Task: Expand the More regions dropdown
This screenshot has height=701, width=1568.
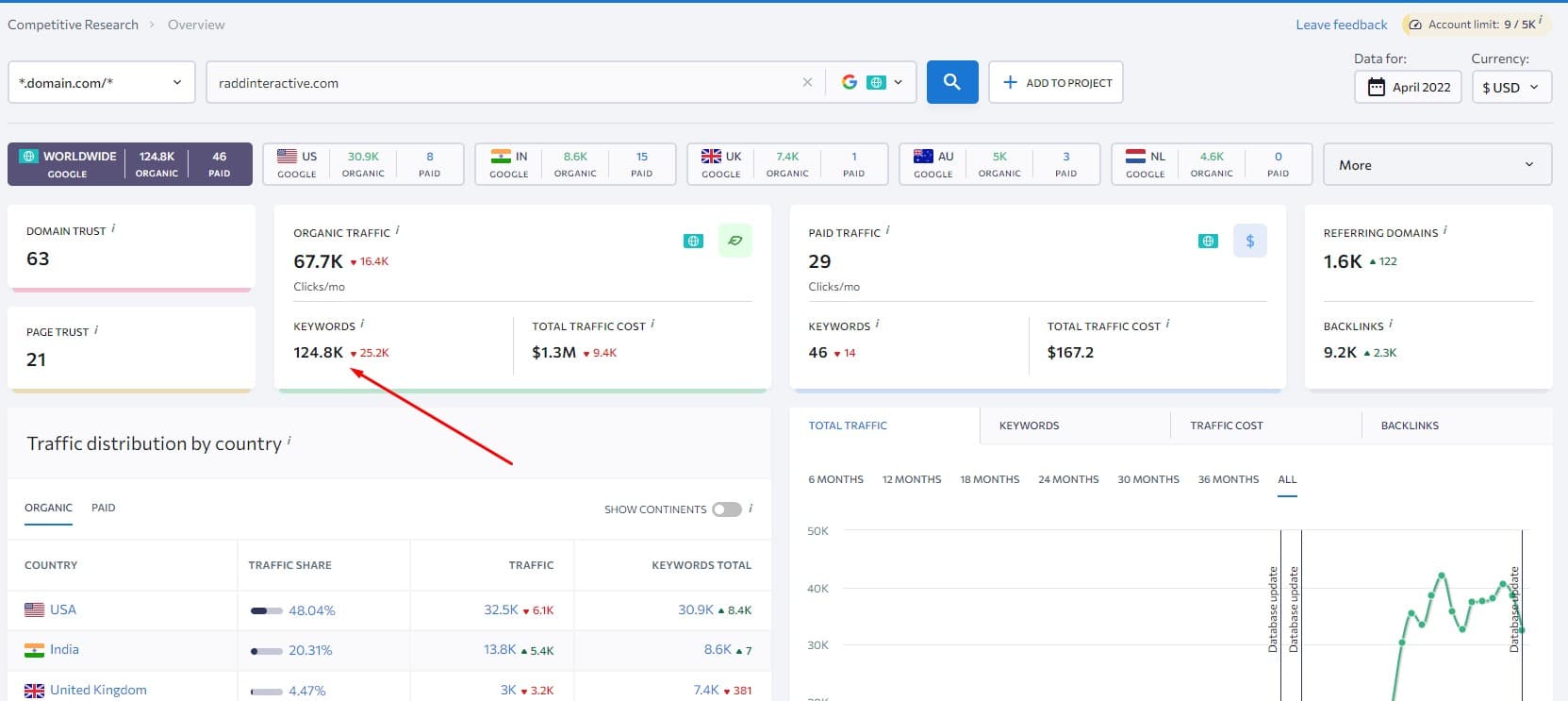Action: click(1437, 164)
